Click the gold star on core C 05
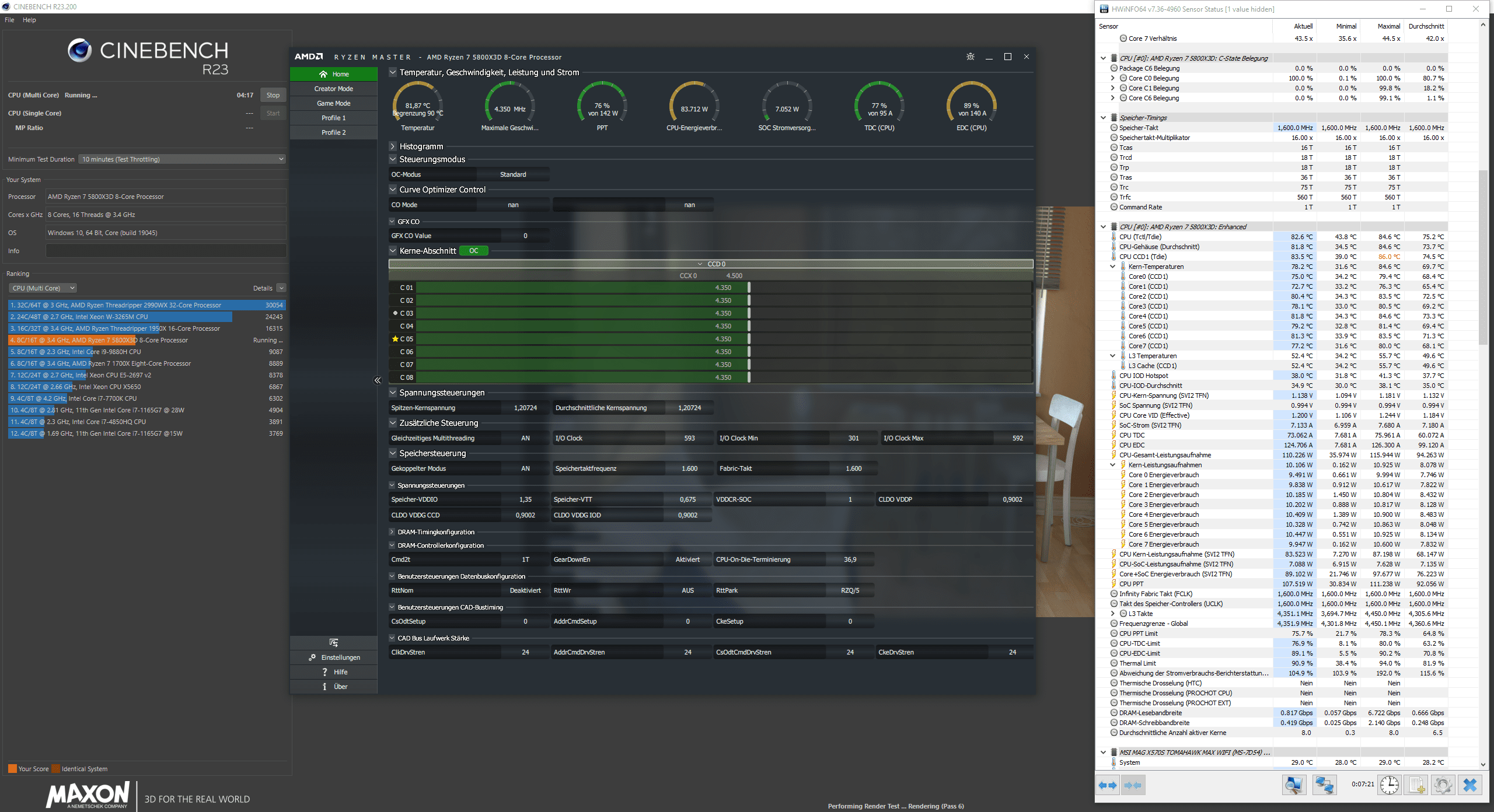The image size is (1494, 812). pos(395,339)
